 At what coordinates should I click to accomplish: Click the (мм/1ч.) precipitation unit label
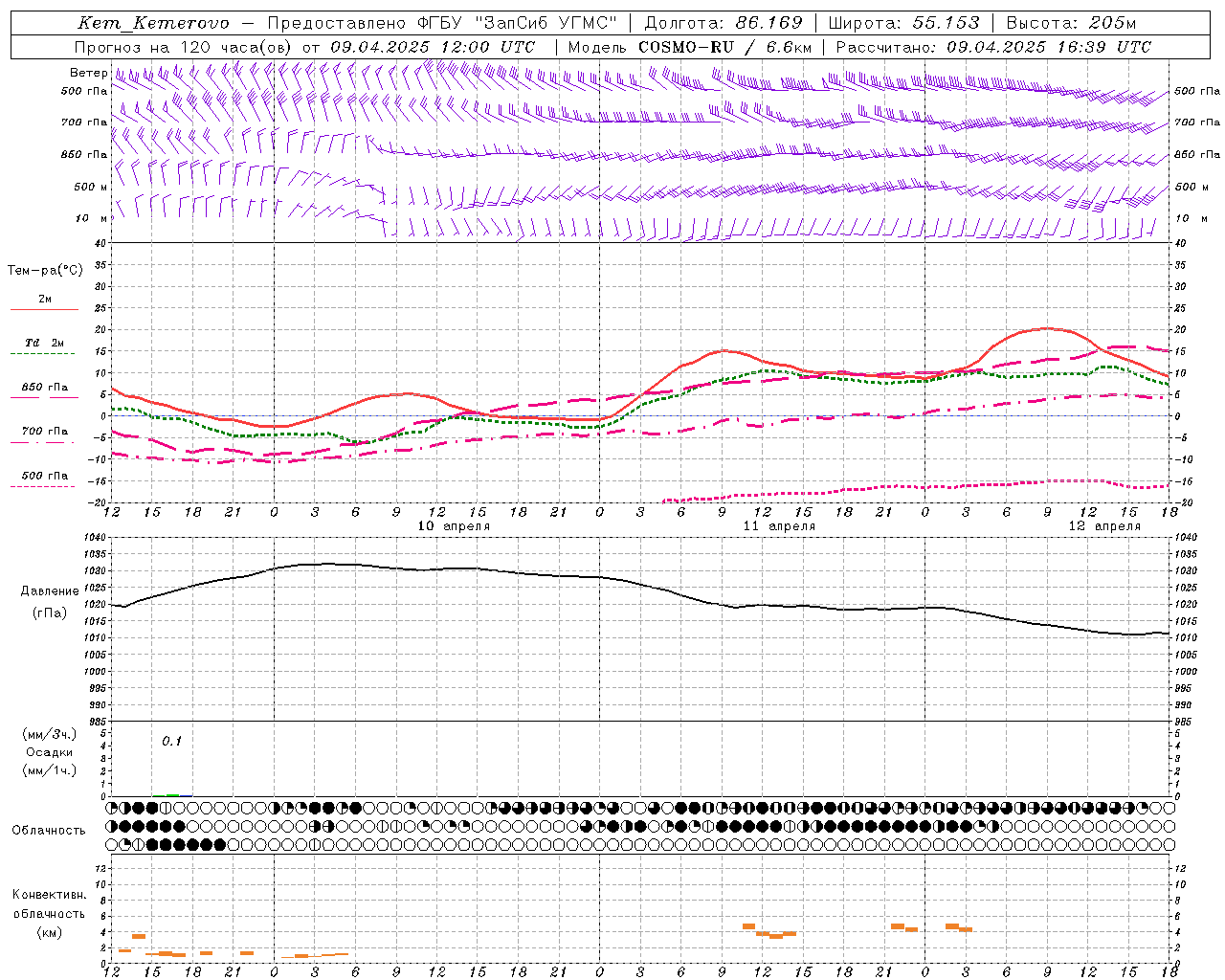coord(50,771)
